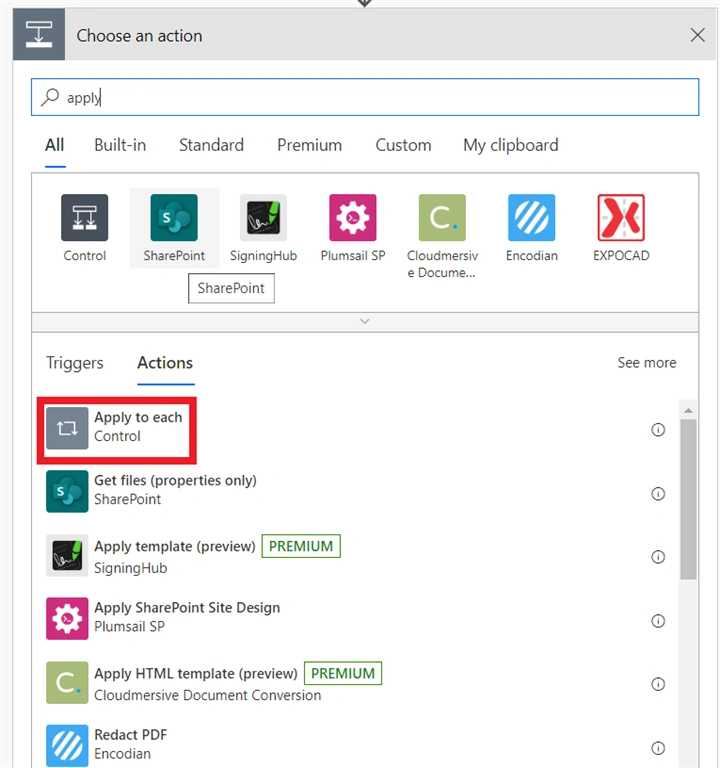Click the actions list scrollbar

click(x=688, y=499)
